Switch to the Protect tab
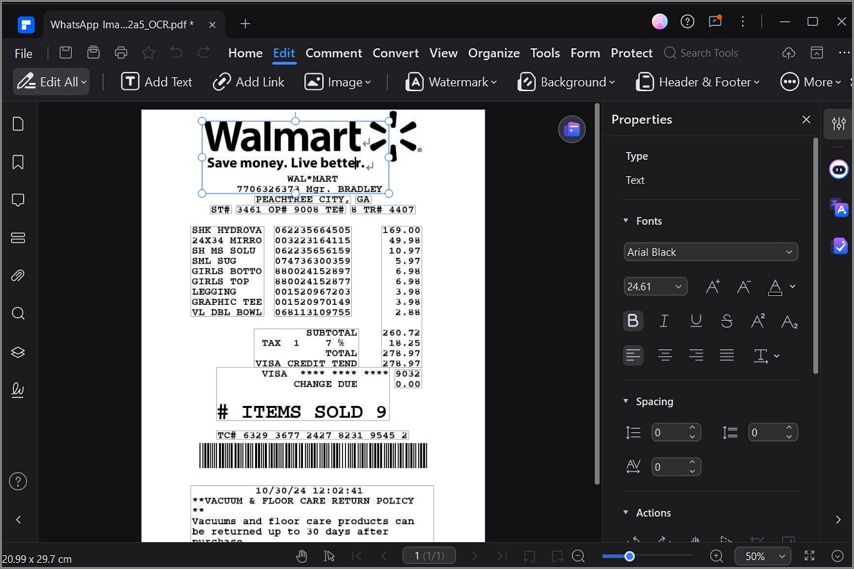 click(x=631, y=53)
